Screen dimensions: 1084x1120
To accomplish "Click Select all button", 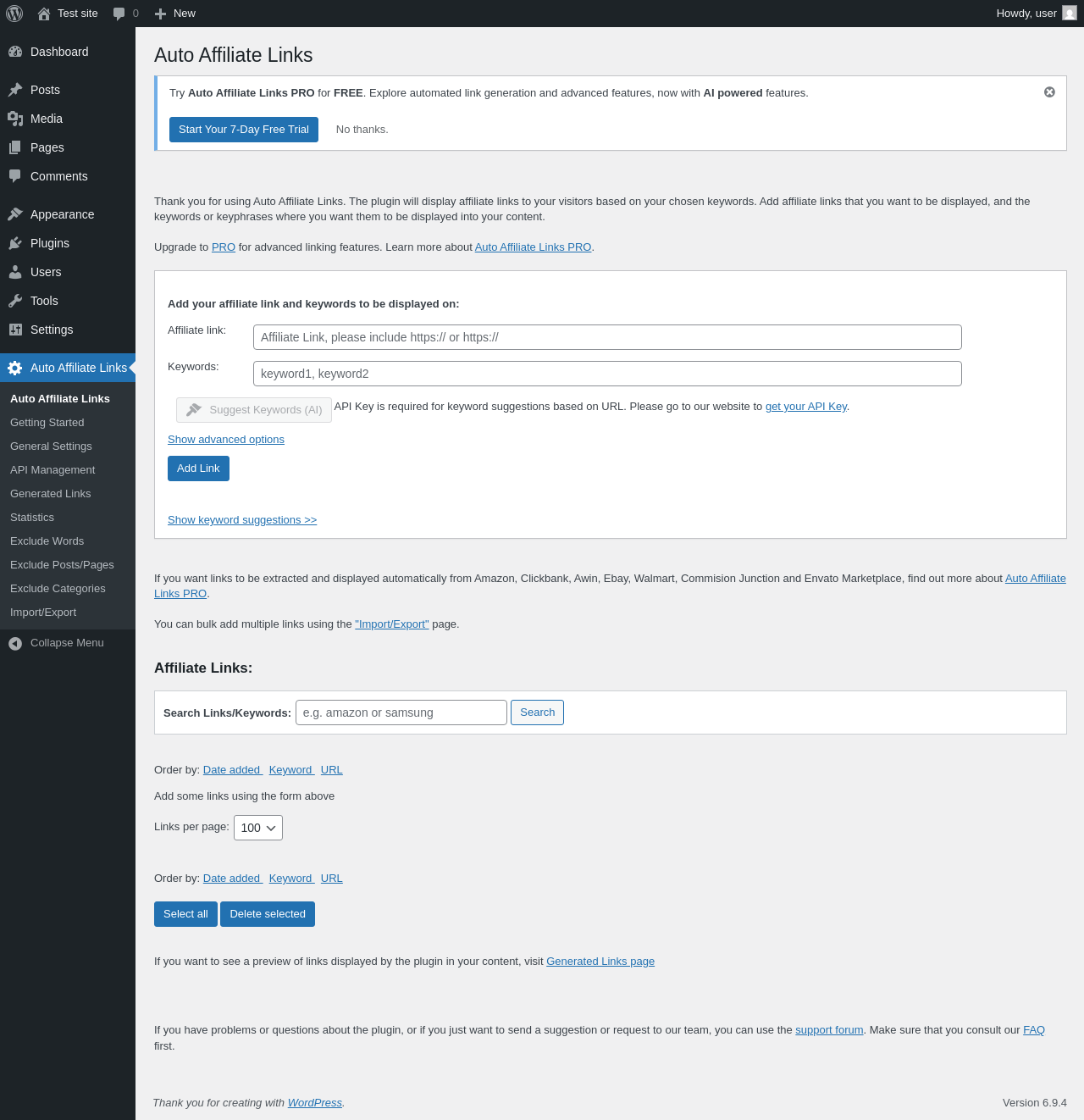I will 185,914.
